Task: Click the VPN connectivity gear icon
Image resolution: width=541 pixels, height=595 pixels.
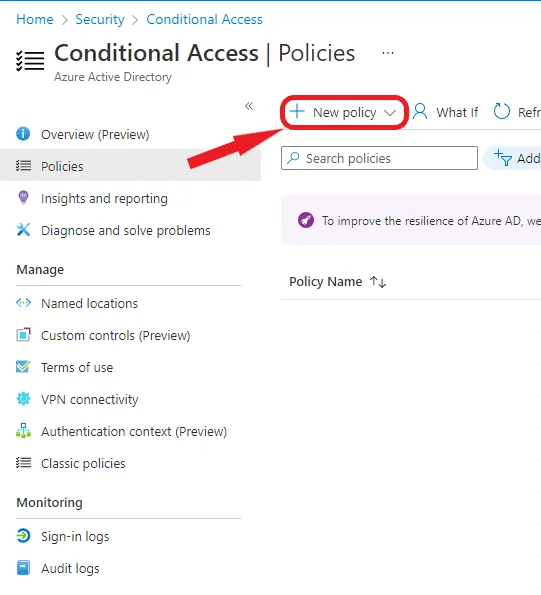Action: (x=23, y=399)
